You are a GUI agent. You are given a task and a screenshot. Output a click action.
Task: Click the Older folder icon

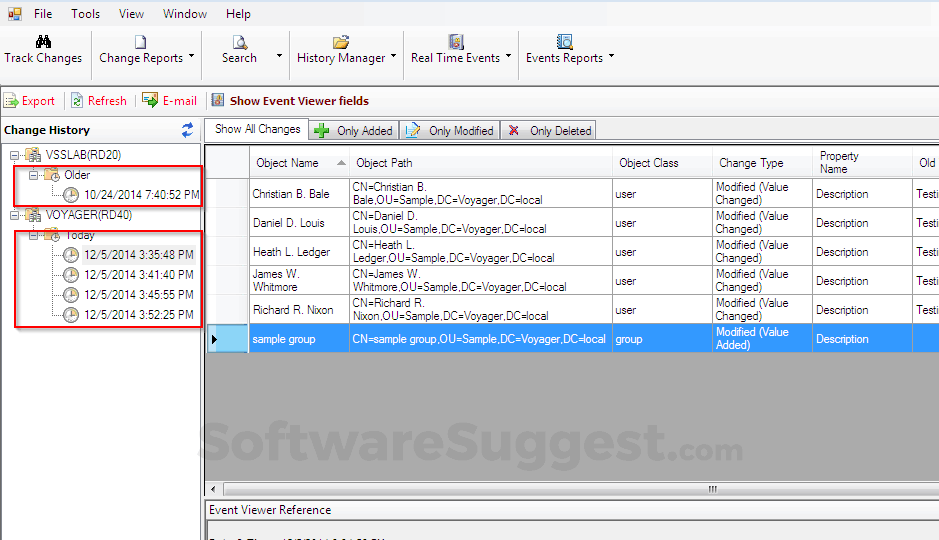pyautogui.click(x=52, y=175)
